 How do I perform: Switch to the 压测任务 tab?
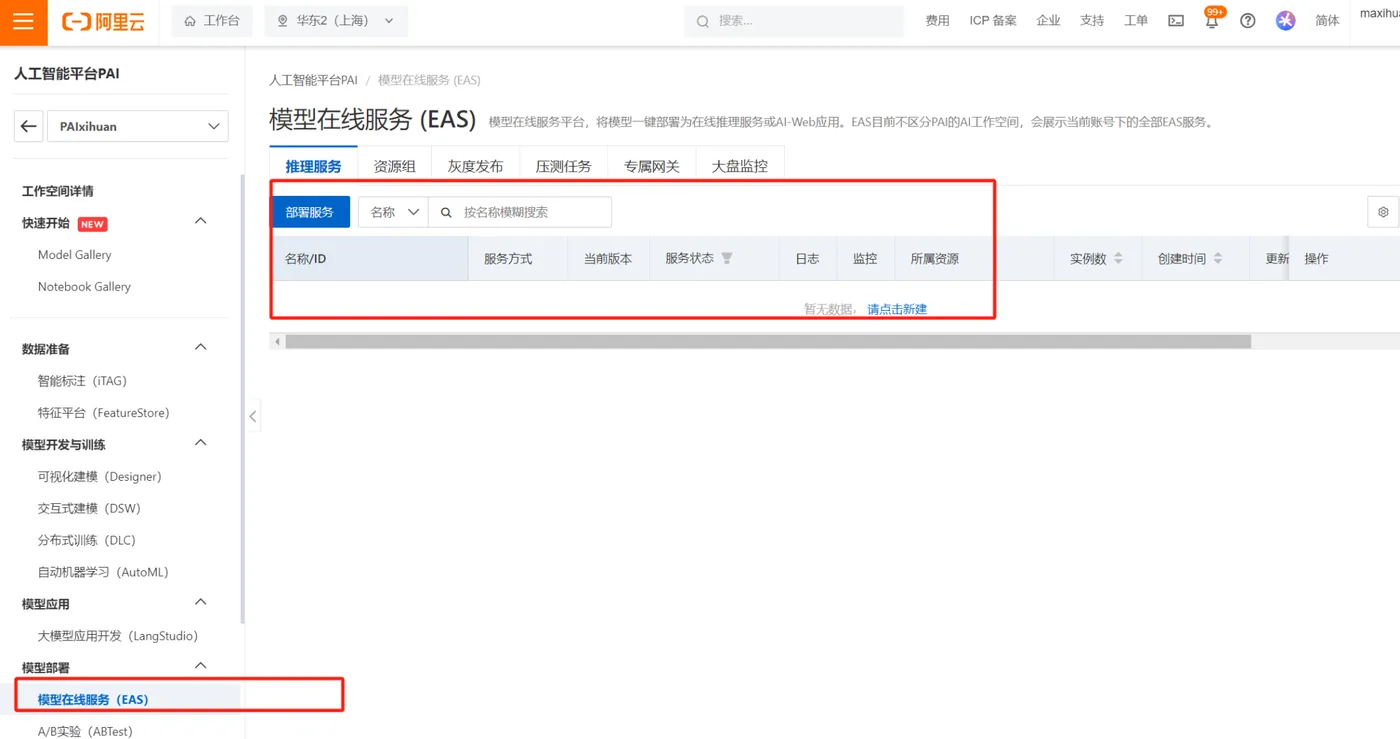[x=563, y=166]
